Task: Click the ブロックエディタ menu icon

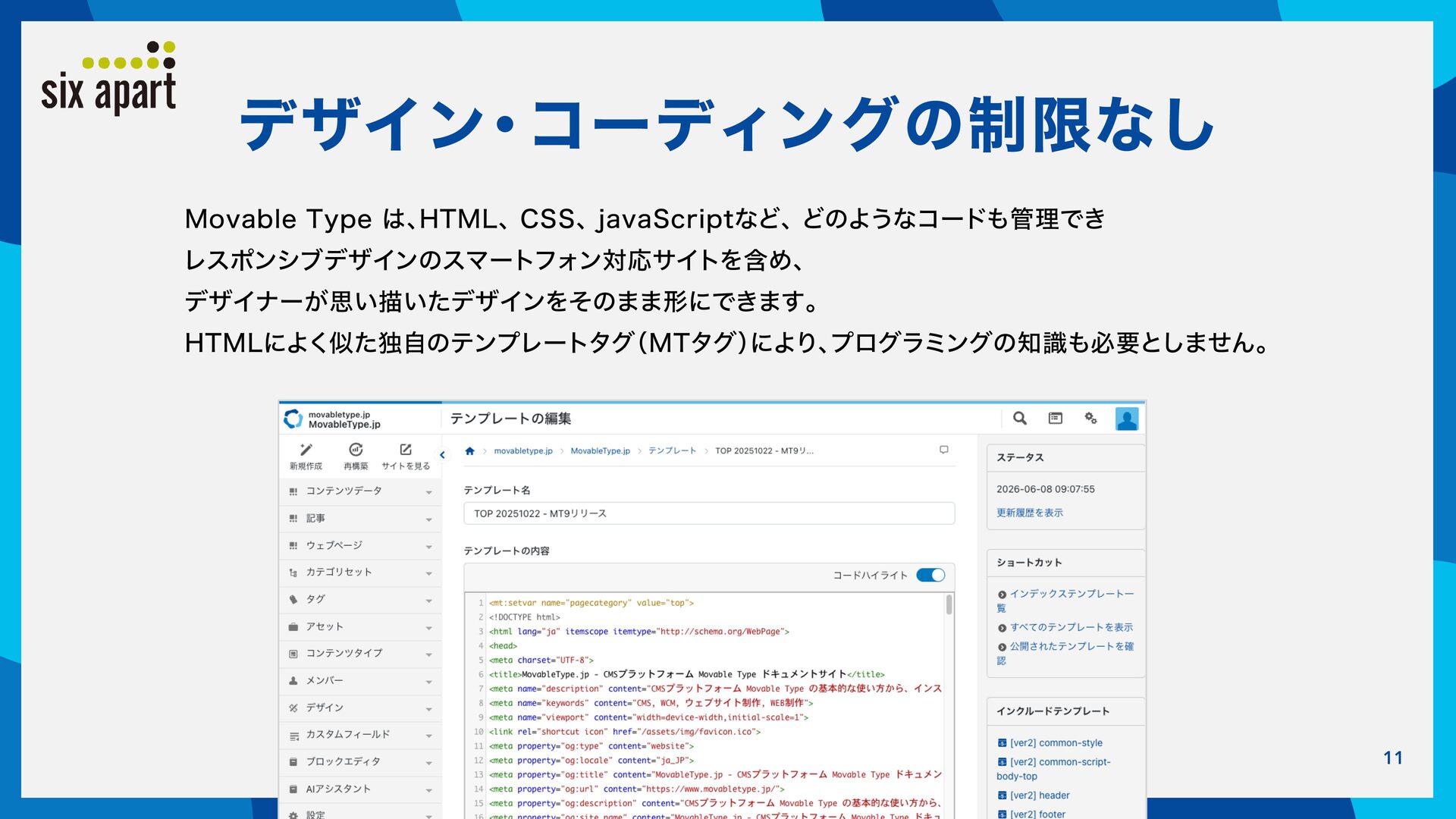Action: pyautogui.click(x=293, y=762)
